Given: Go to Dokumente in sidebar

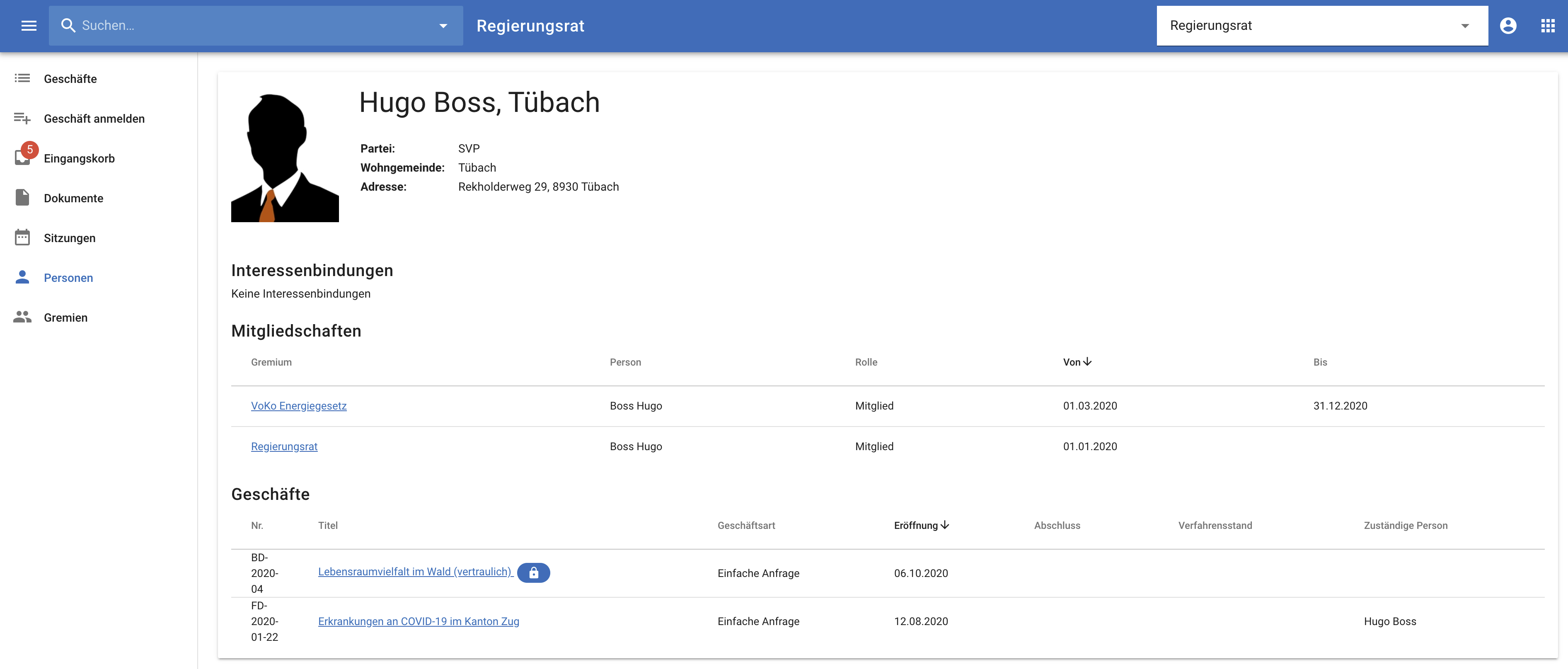Looking at the screenshot, I should pos(73,198).
